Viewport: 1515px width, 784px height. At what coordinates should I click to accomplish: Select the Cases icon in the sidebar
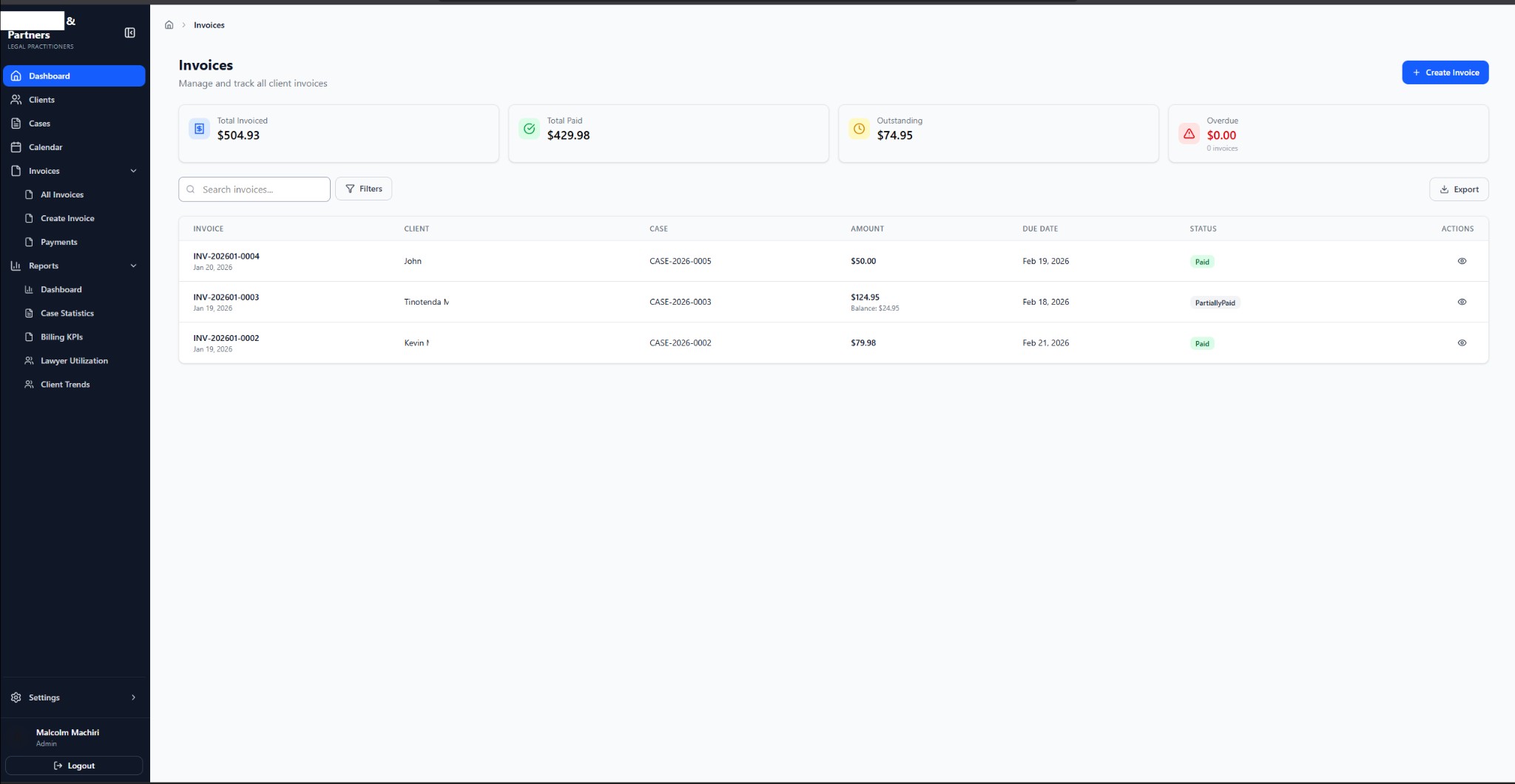tap(40, 123)
